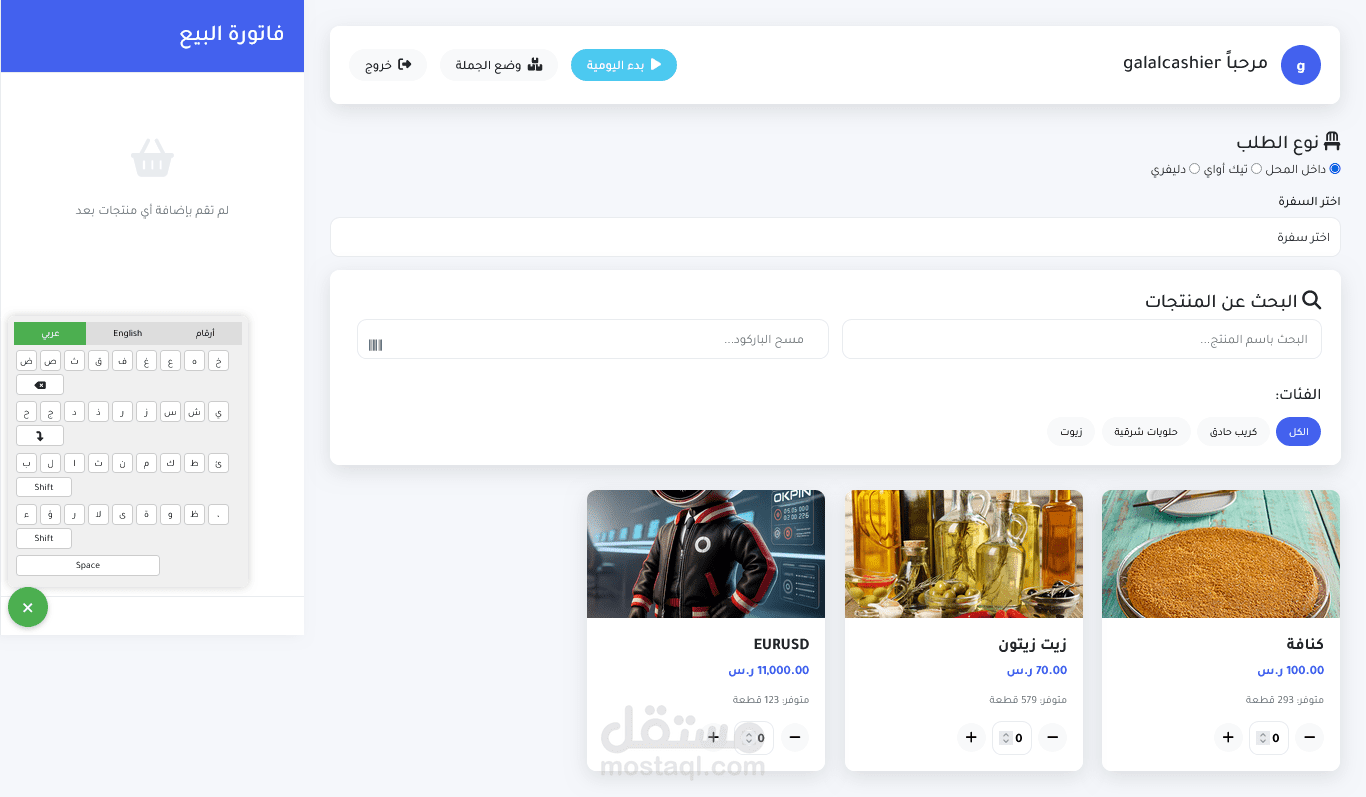Select دليفري order type radio
The width and height of the screenshot is (1366, 797).
pyautogui.click(x=1194, y=169)
